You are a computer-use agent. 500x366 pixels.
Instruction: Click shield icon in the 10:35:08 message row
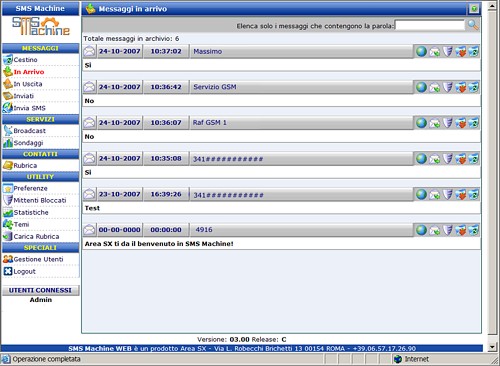pos(448,159)
